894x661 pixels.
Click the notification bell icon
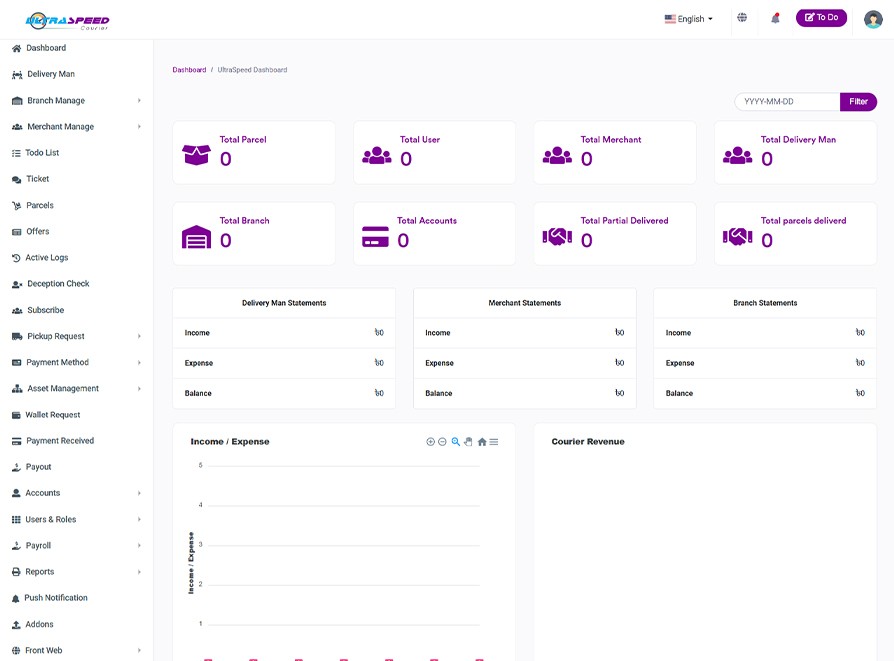point(775,18)
